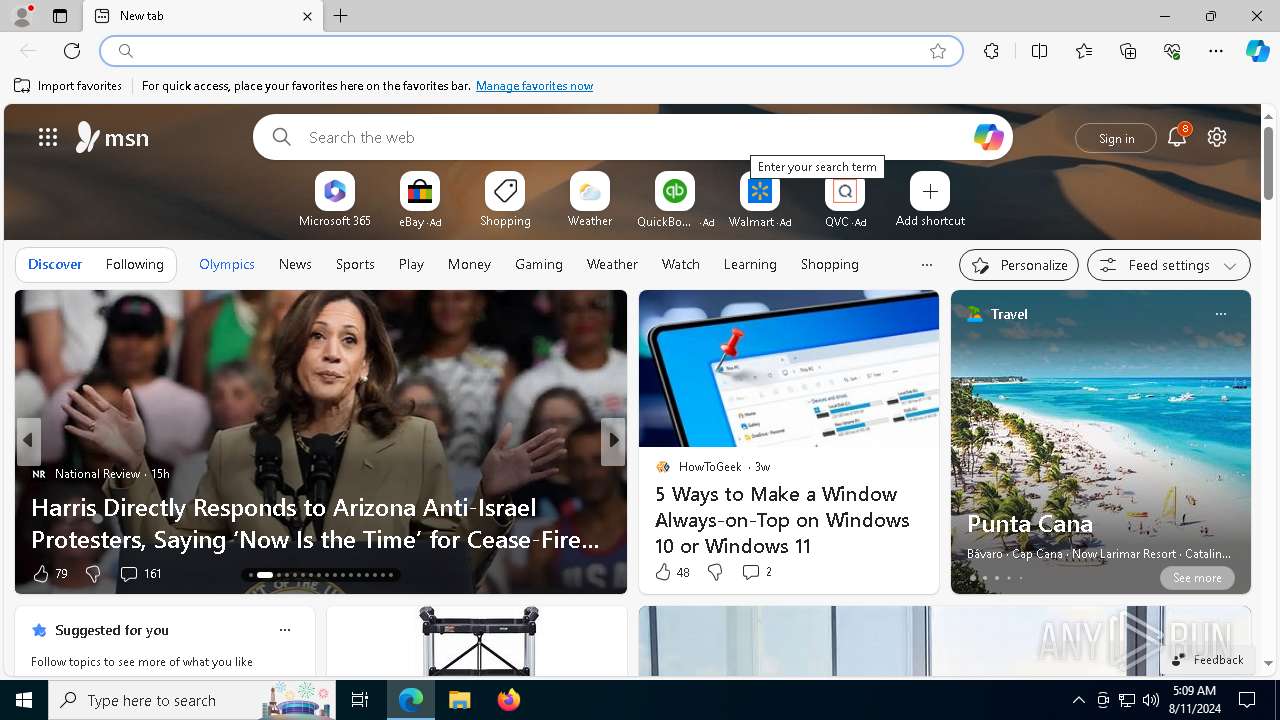The height and width of the screenshot is (720, 1280).
Task: Toggle split screen view
Action: 1039,51
